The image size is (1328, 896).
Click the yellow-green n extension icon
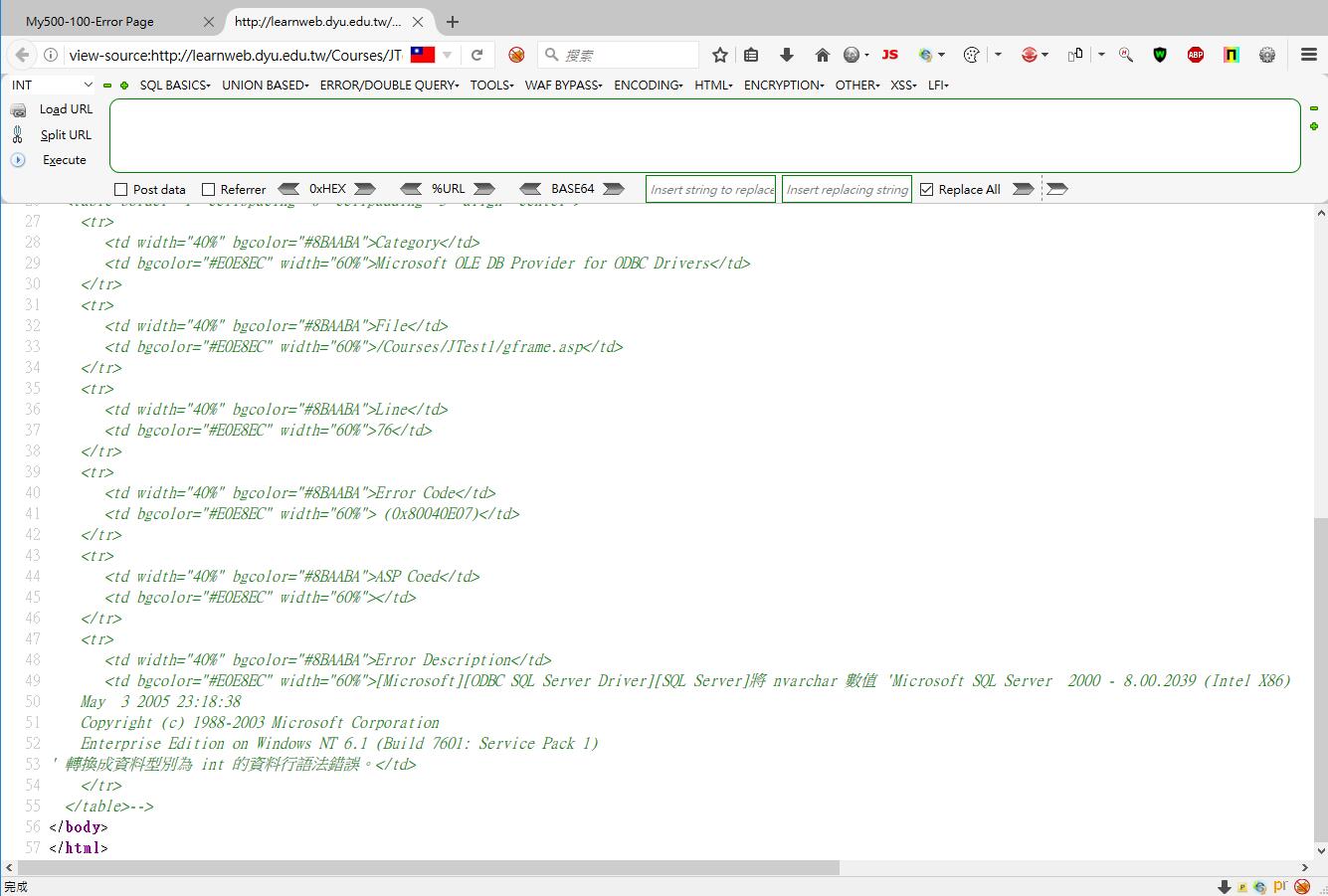pos(1232,55)
